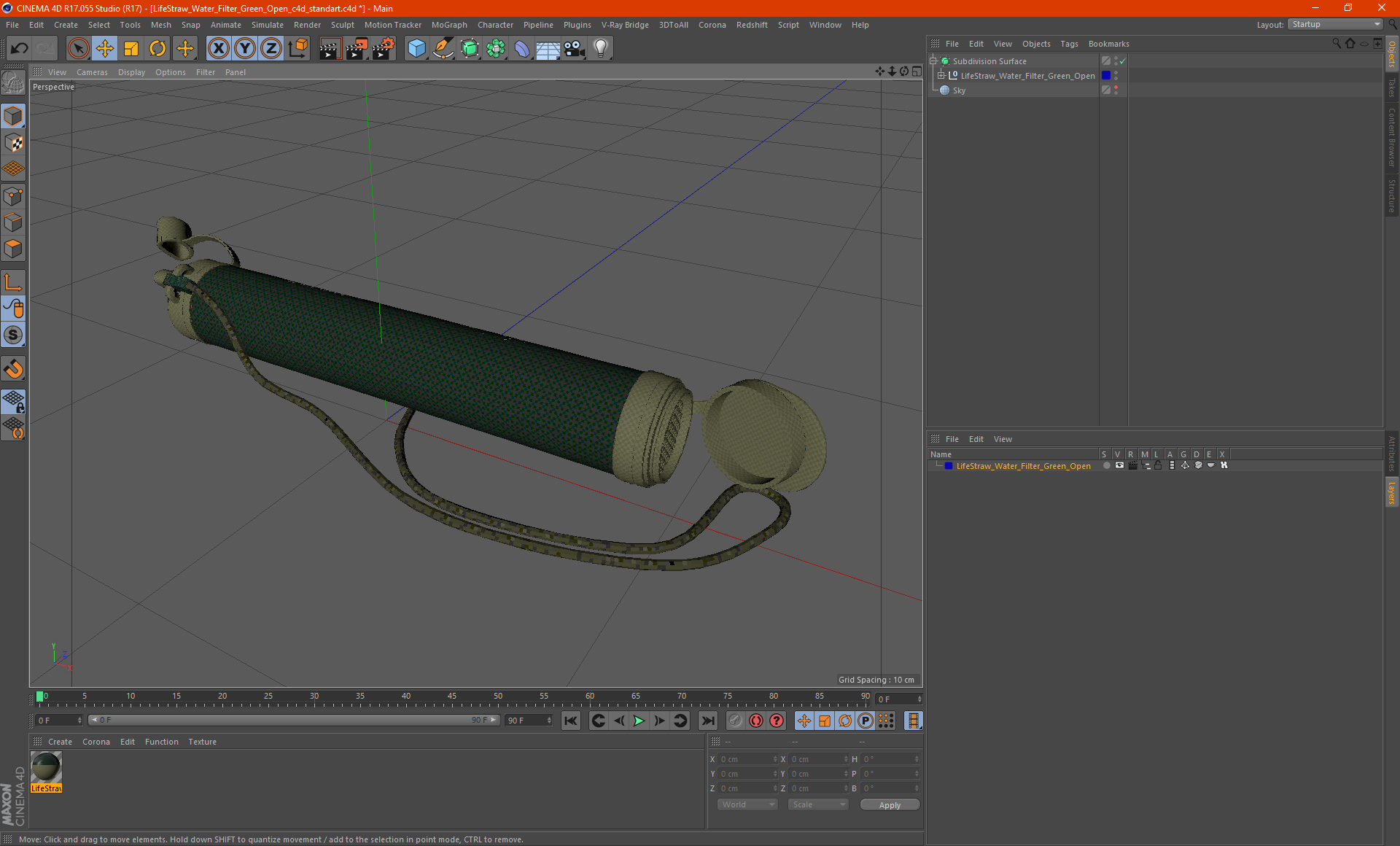Open the World coordinate dropdown
The image size is (1400, 846).
[x=747, y=804]
